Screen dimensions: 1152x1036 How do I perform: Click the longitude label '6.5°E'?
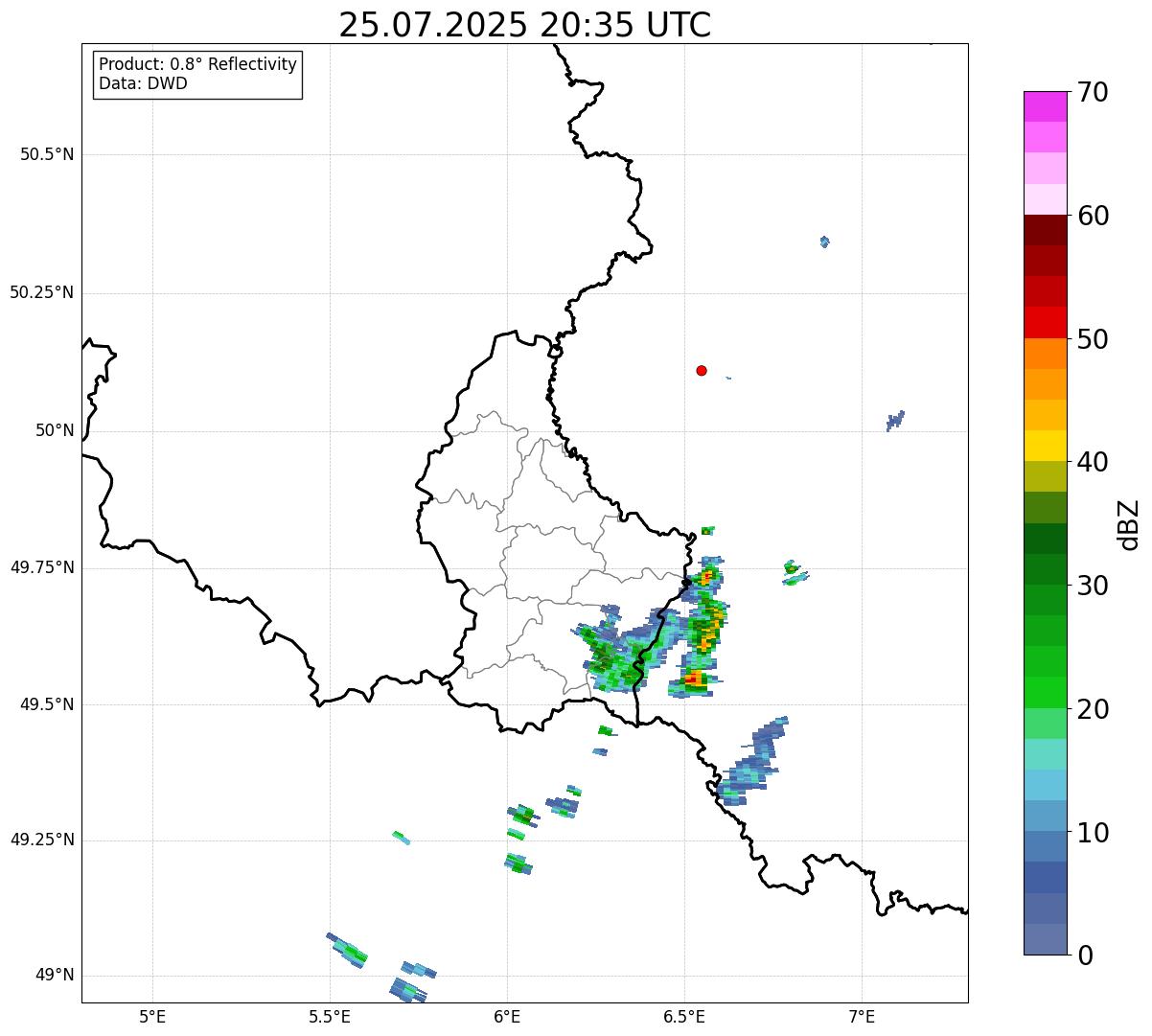(x=684, y=1017)
